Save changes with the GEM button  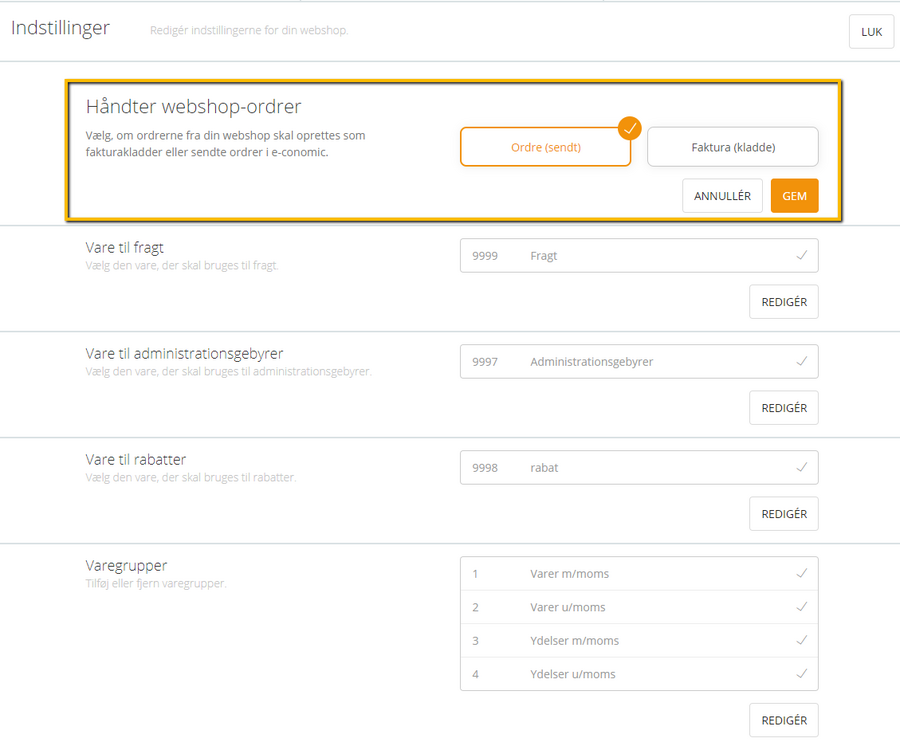[x=794, y=196]
